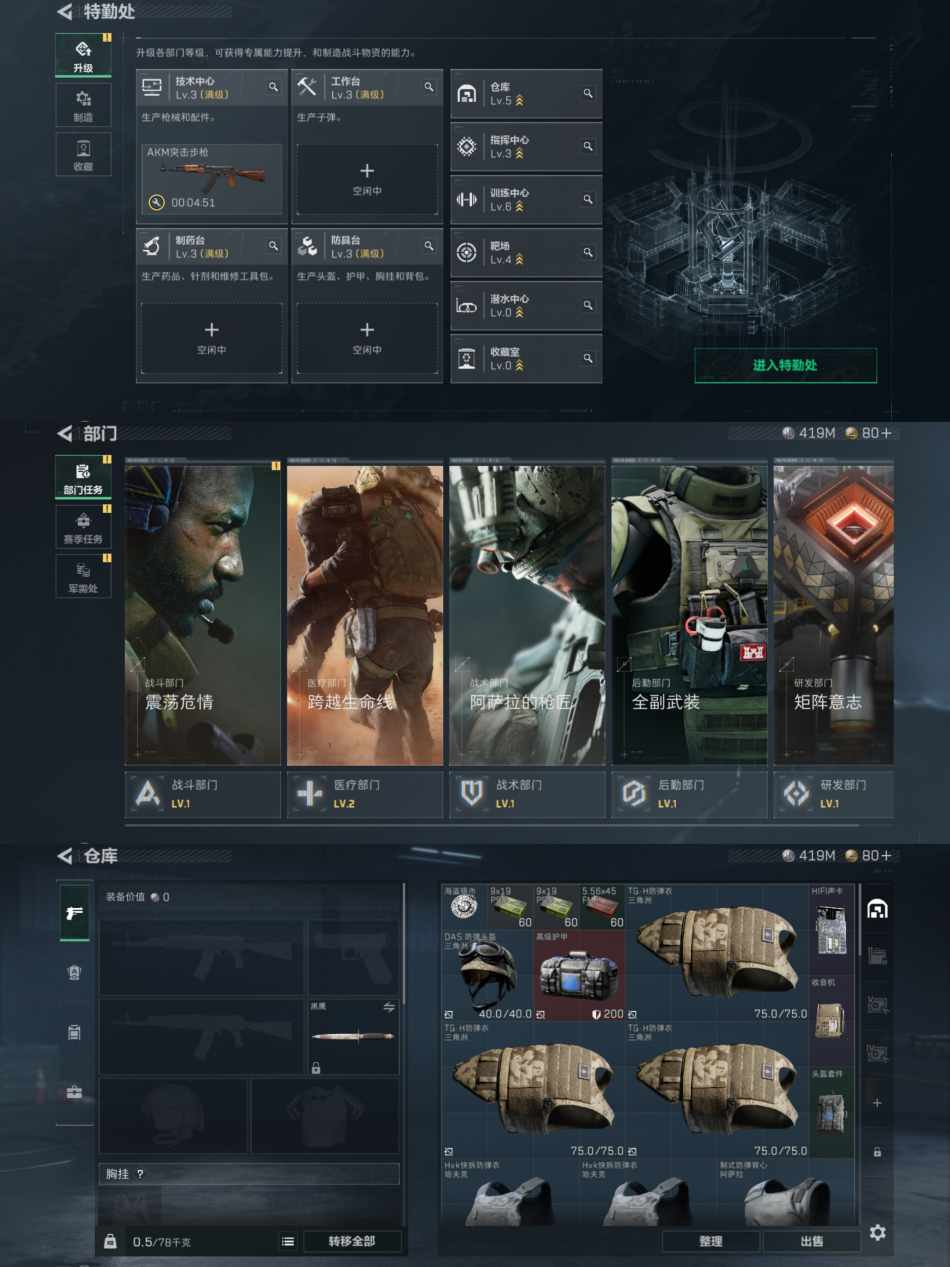This screenshot has height=1267, width=950.
Task: Click the horizontal scrollbar under department cards
Action: tap(490, 825)
